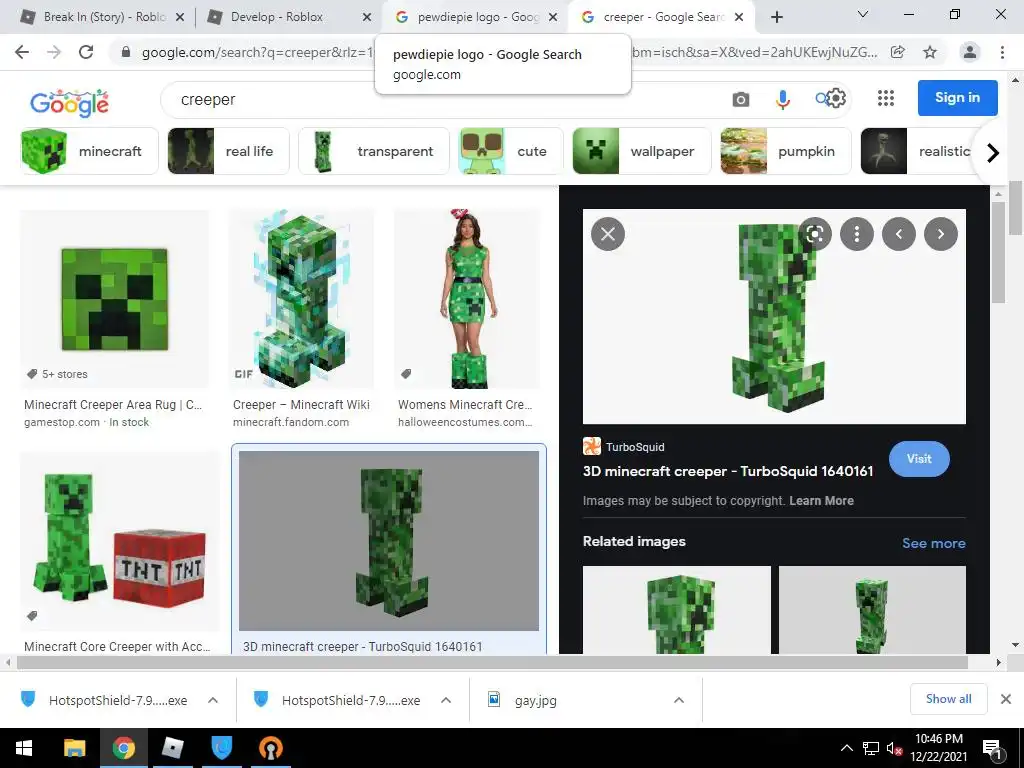The width and height of the screenshot is (1024, 768).
Task: Close the Develop - Roblox tab
Action: click(x=367, y=17)
